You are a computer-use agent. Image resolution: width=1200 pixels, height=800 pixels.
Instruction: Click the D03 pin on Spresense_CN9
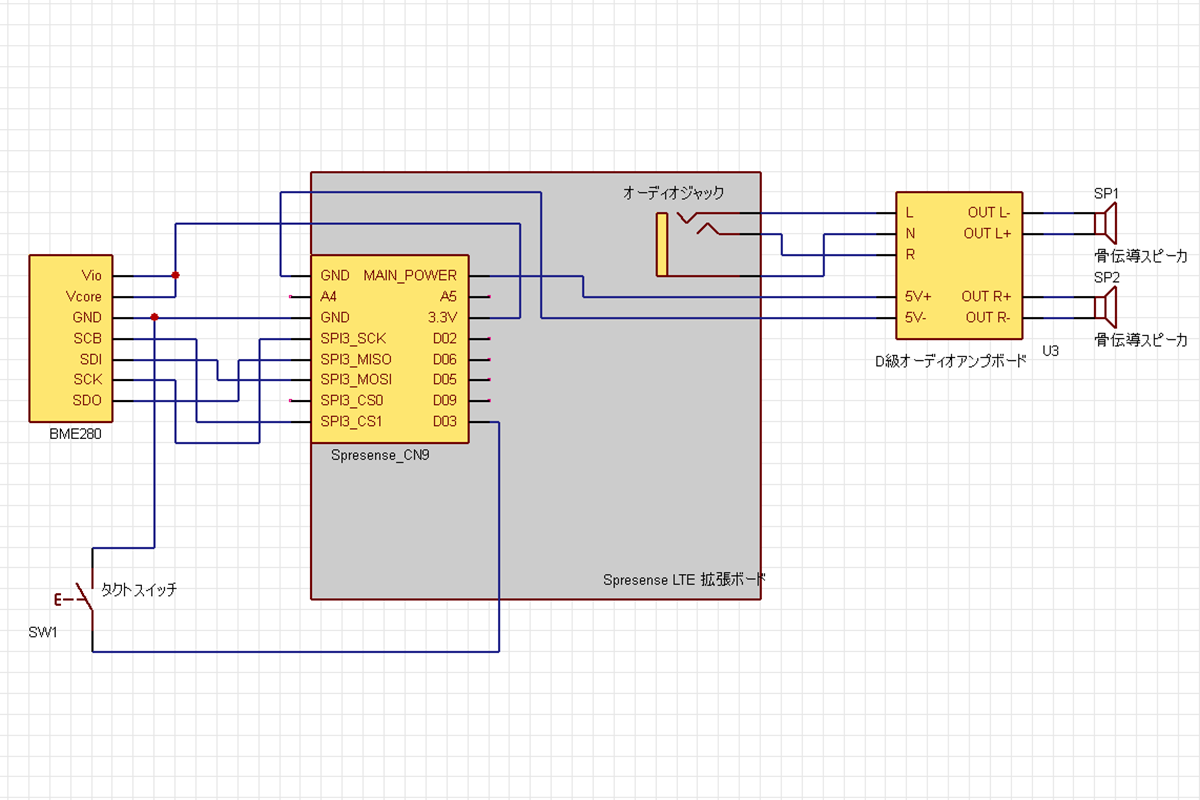pos(444,422)
